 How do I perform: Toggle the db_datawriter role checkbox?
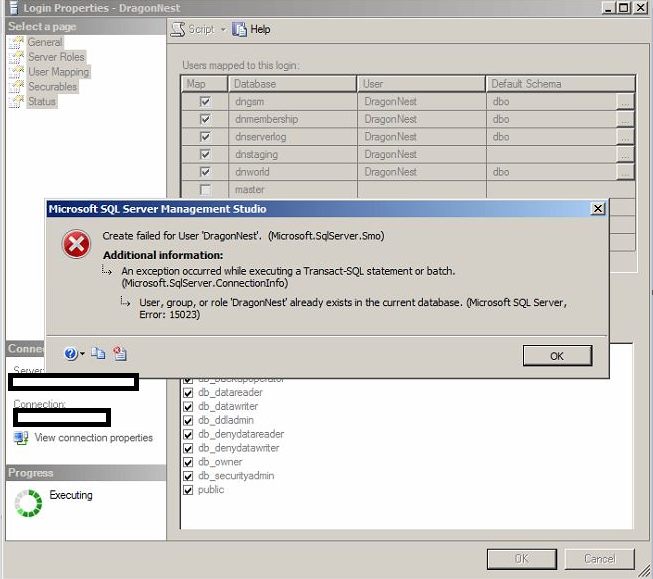point(188,407)
